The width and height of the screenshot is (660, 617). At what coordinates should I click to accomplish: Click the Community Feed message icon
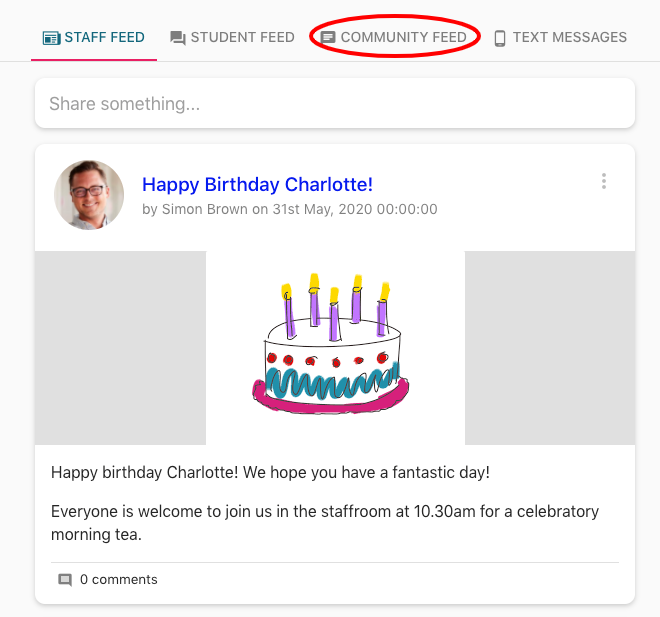[328, 38]
